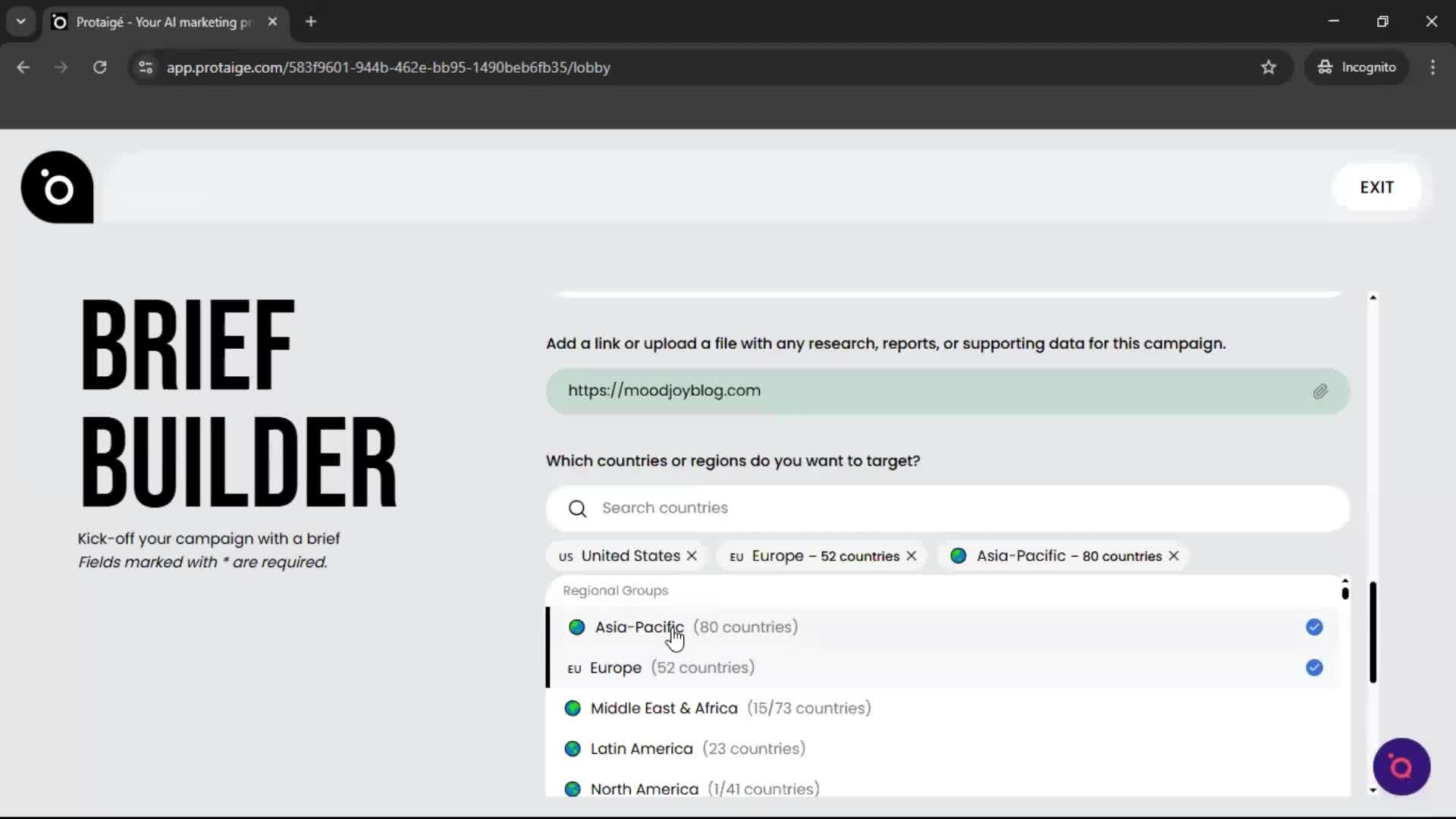Open the Chrome three-dot menu

(1433, 67)
